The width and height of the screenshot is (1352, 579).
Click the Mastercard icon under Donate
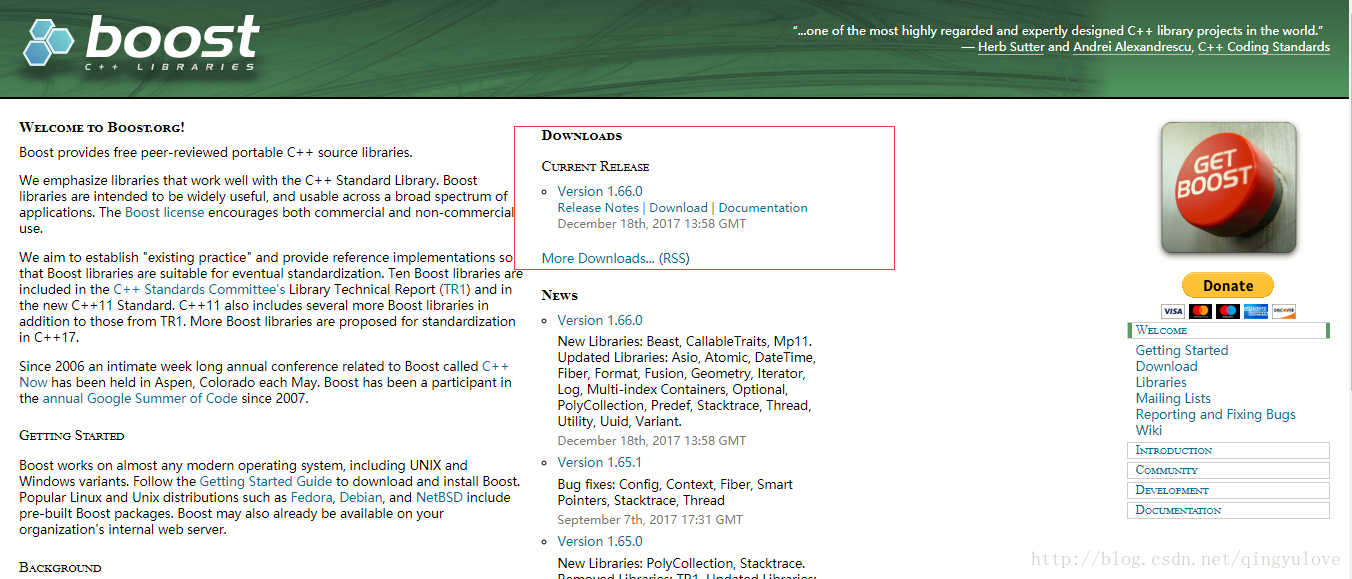[x=1201, y=311]
